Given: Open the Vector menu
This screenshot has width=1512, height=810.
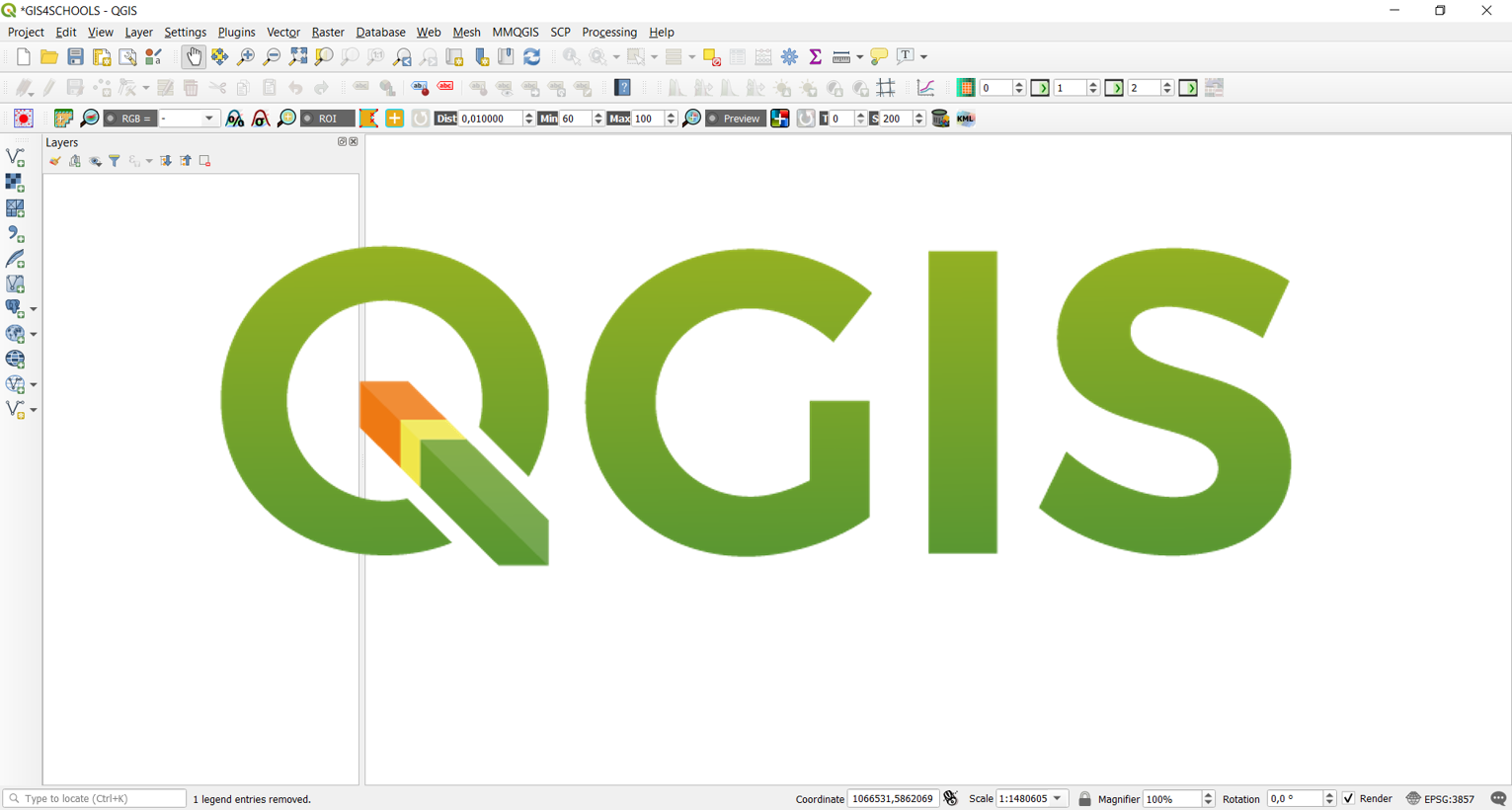Looking at the screenshot, I should 283,33.
